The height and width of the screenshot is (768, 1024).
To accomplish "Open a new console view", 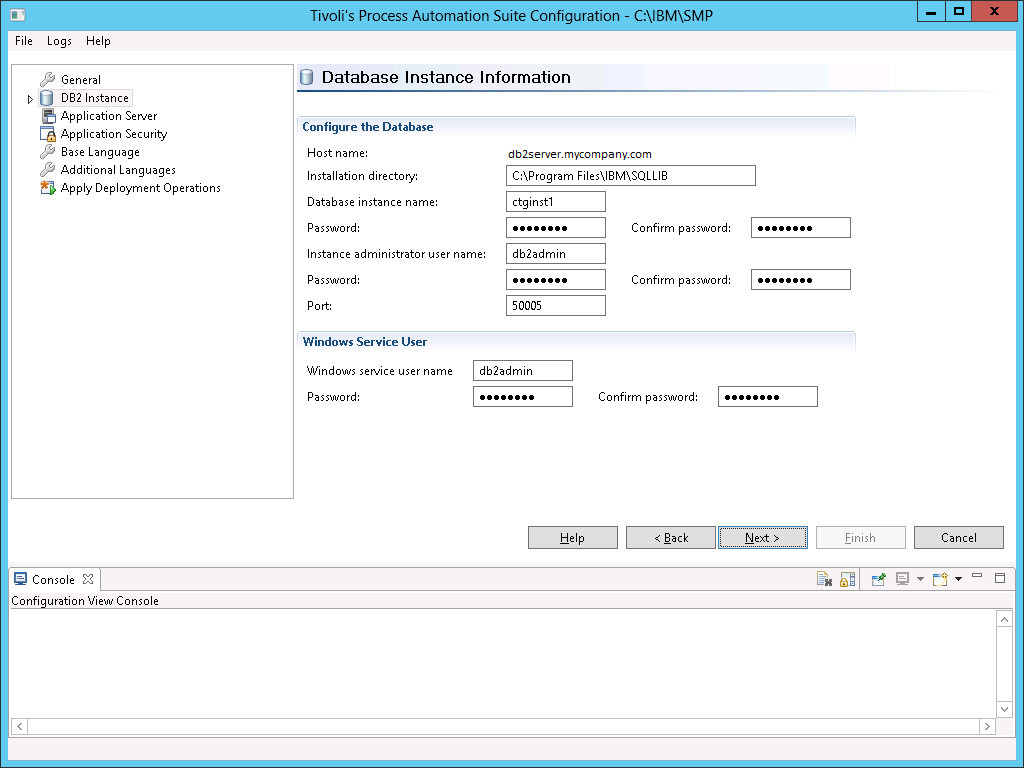I will click(940, 579).
